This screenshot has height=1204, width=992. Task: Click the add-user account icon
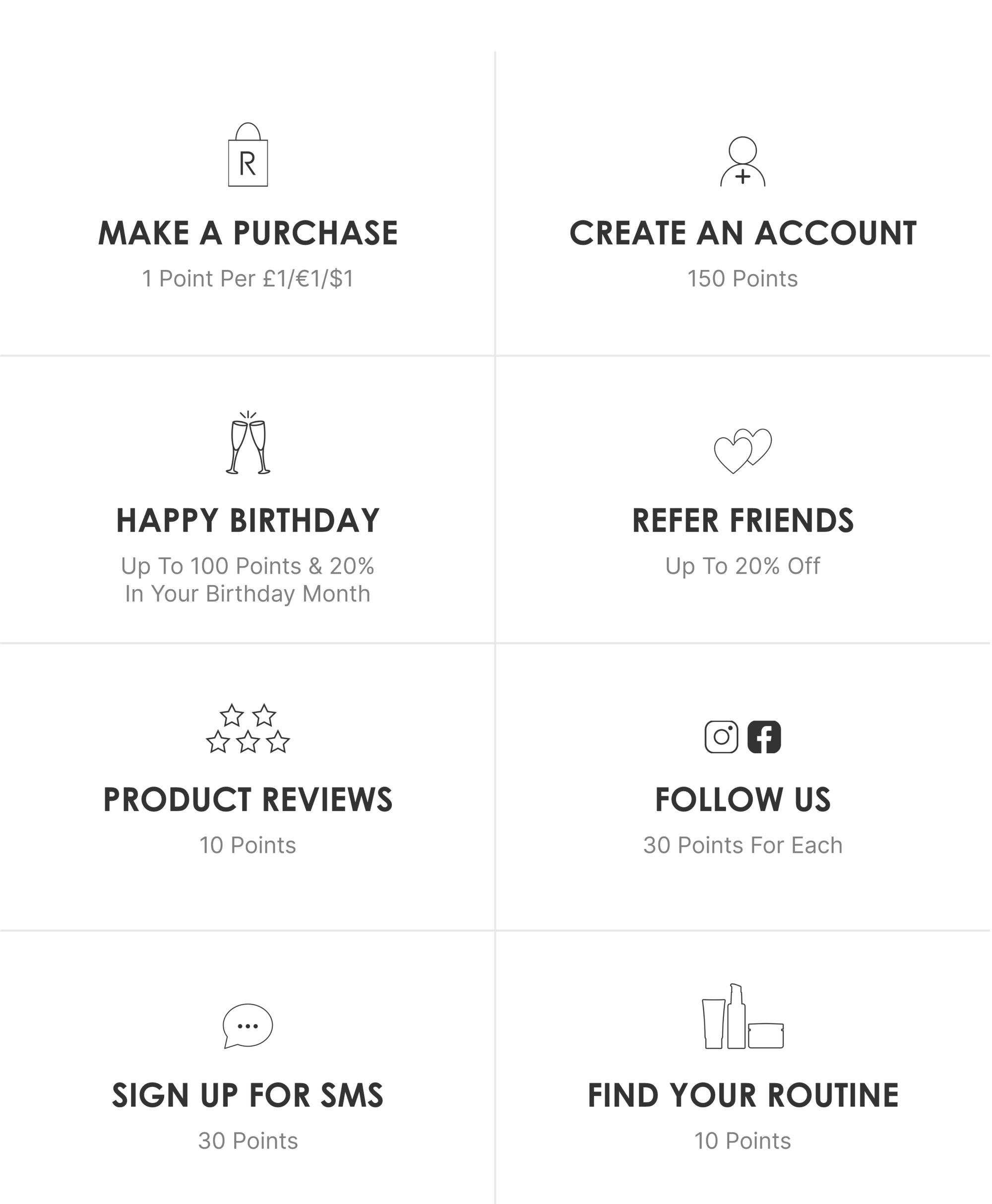pos(743,162)
